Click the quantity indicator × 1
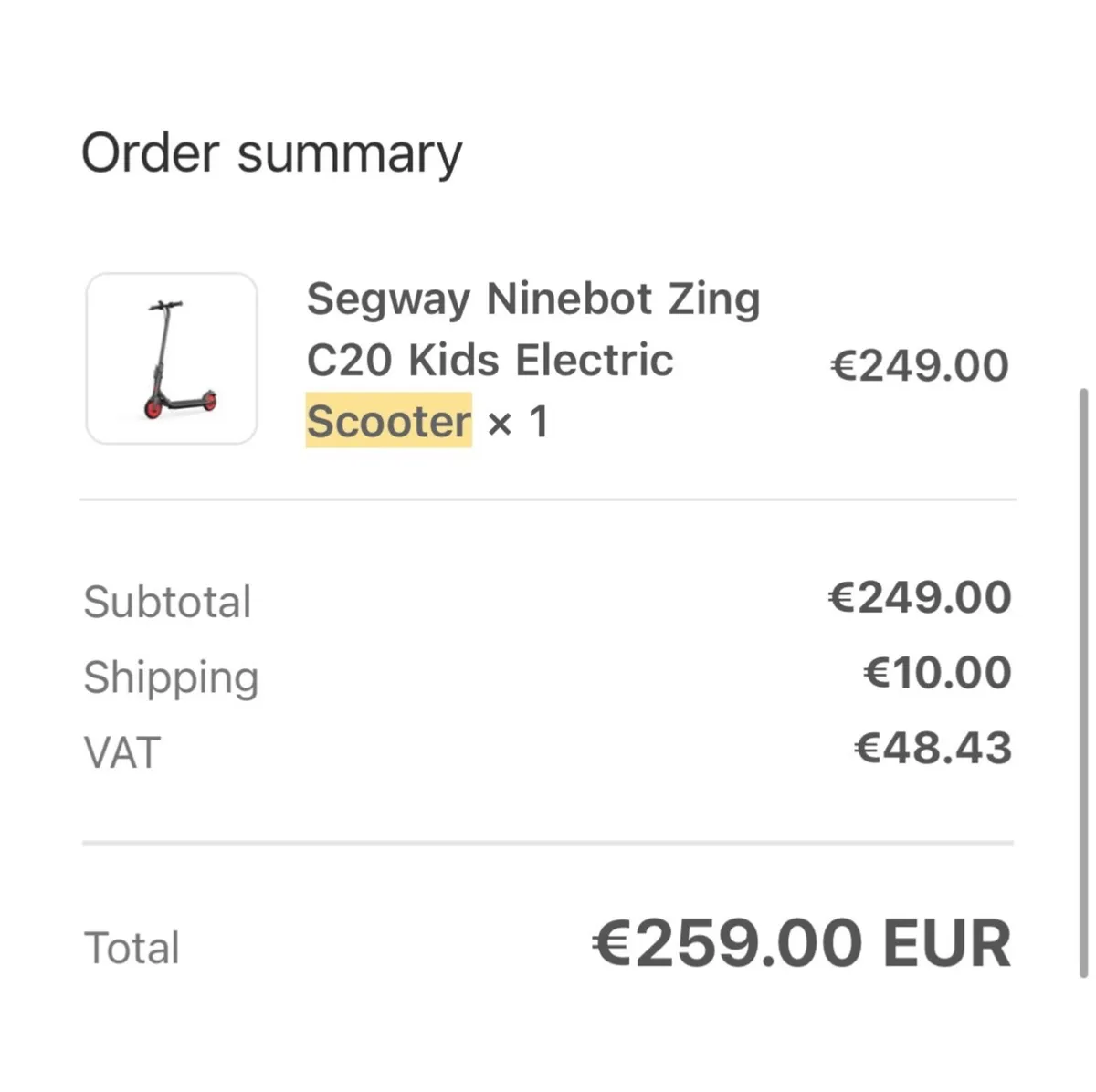1096x1092 pixels. tap(516, 421)
